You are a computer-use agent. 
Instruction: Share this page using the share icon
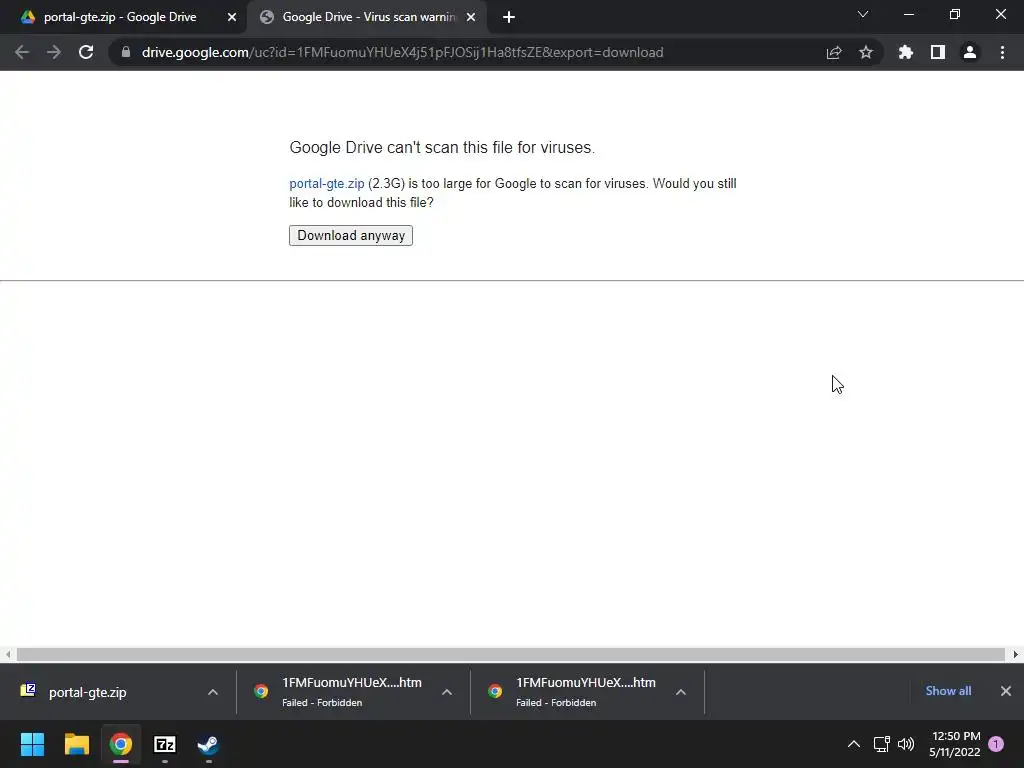pos(834,52)
